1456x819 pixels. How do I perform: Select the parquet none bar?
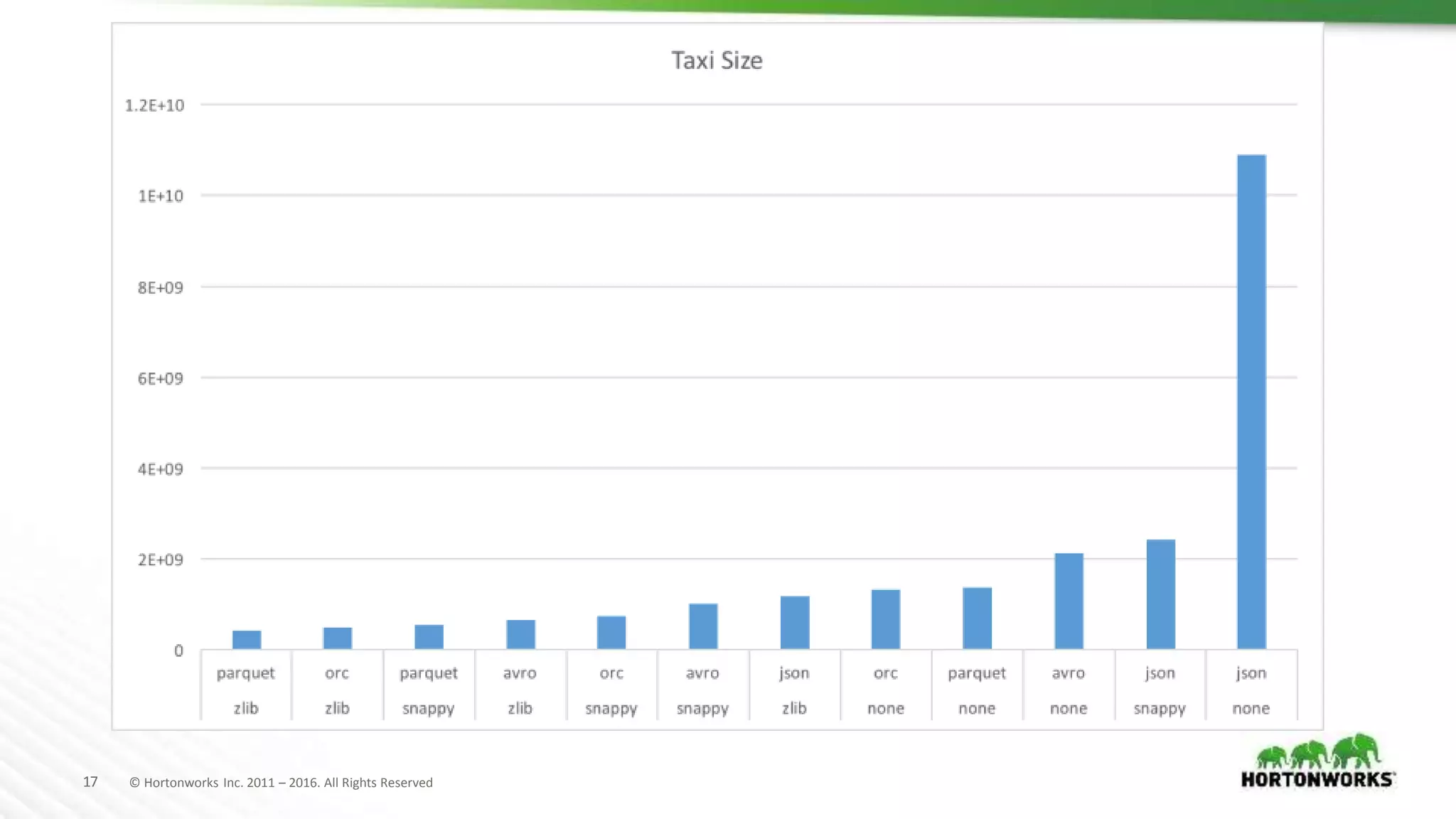(977, 618)
